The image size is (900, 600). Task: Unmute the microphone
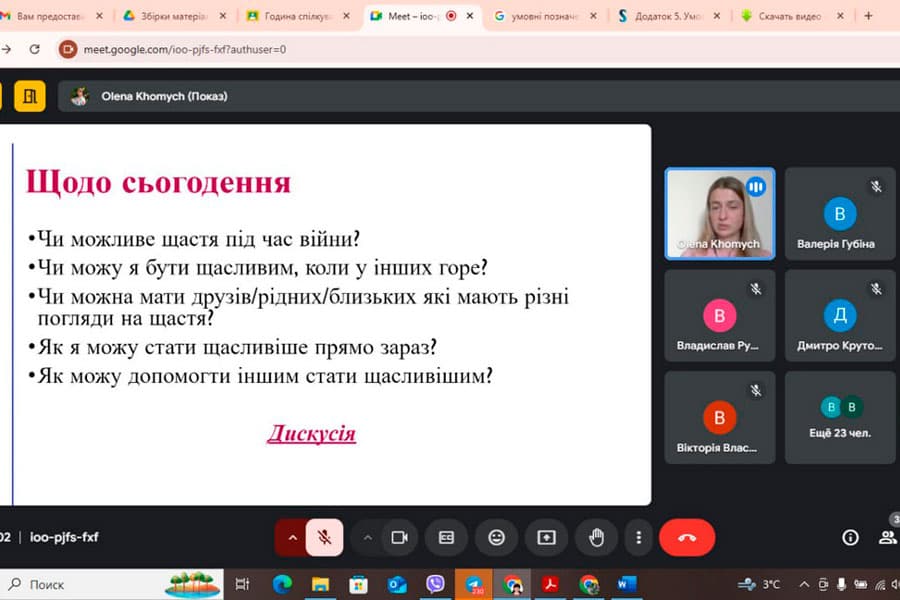[325, 537]
